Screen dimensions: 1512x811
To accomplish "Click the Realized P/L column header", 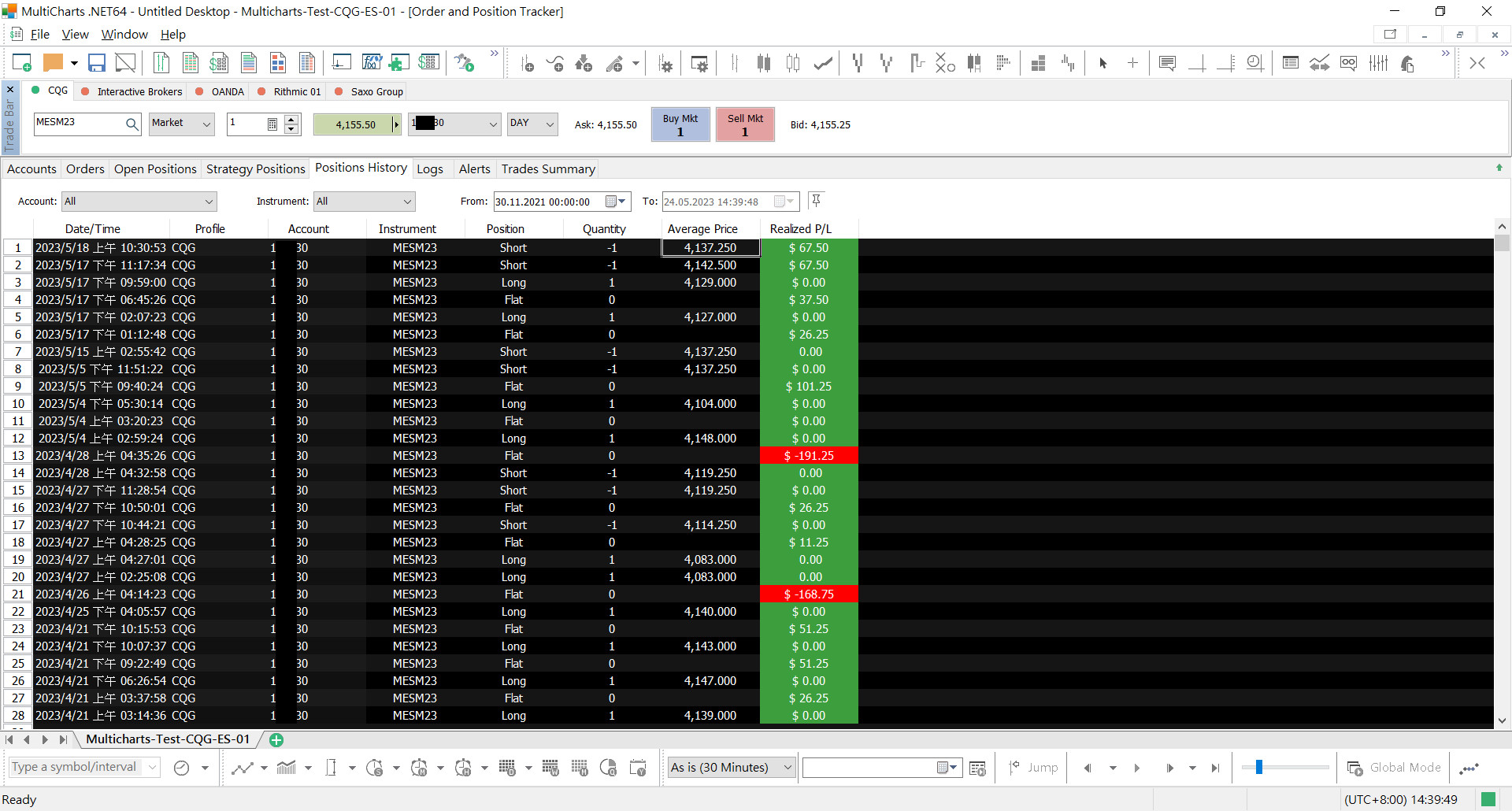I will [801, 229].
